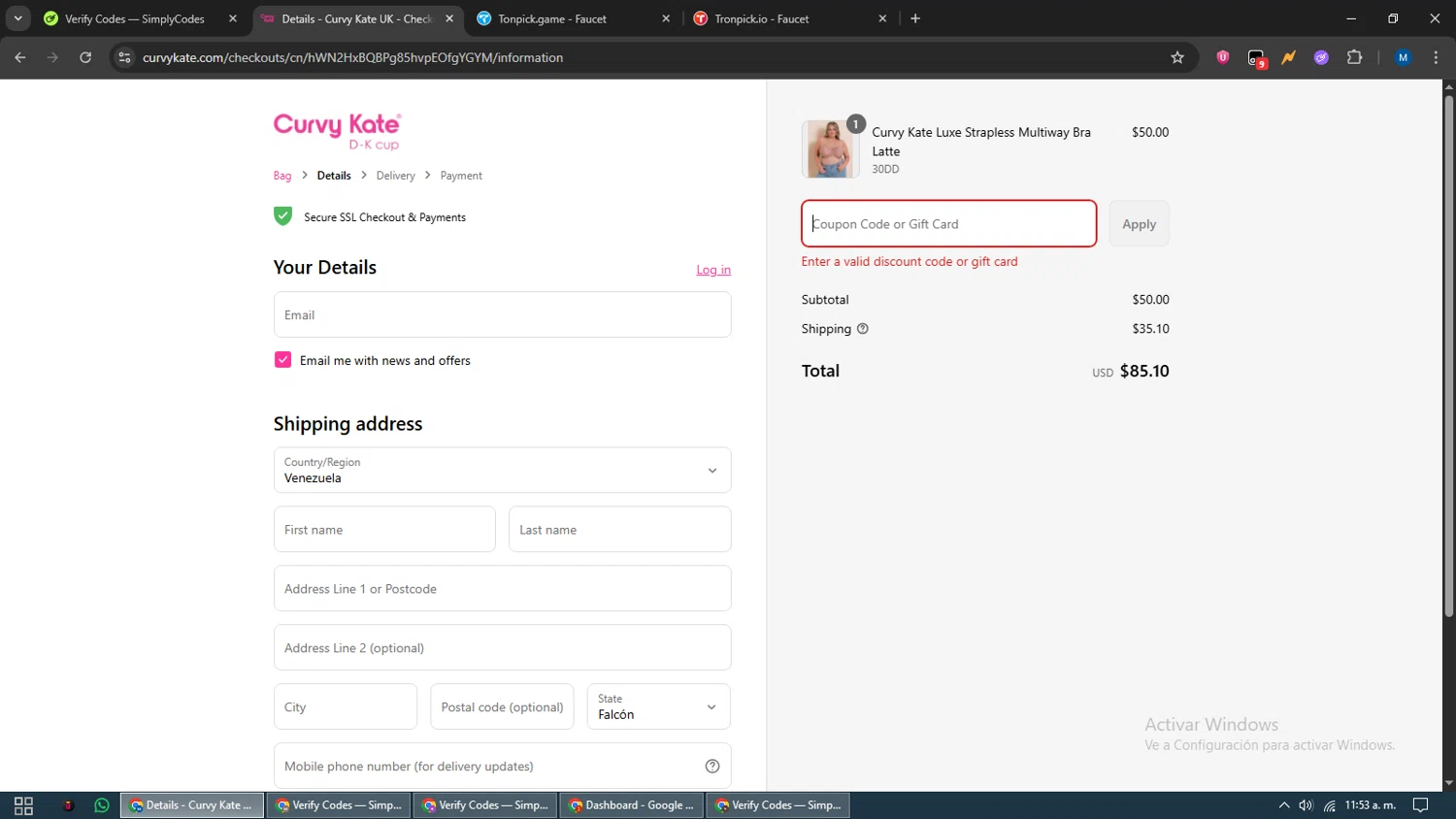1456x819 pixels.
Task: Click Address Line 1 or Postcode field
Action: 502,589
